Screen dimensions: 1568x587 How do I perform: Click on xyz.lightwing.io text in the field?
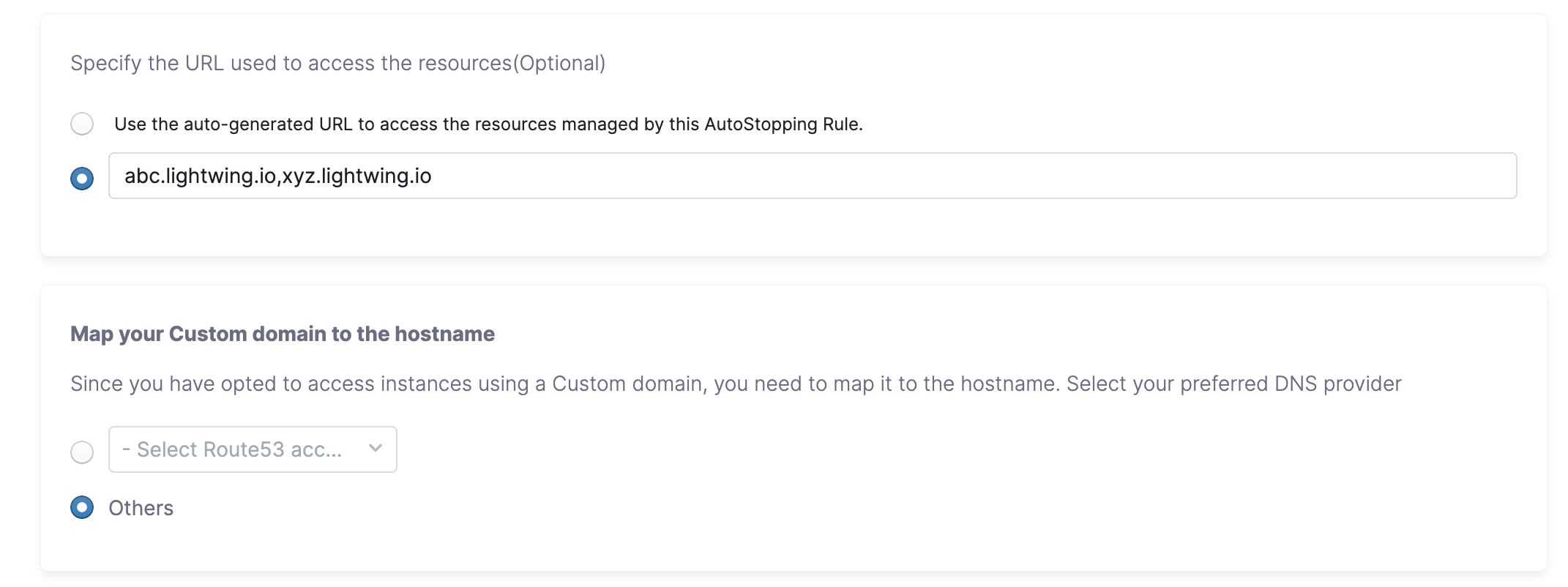click(x=357, y=176)
